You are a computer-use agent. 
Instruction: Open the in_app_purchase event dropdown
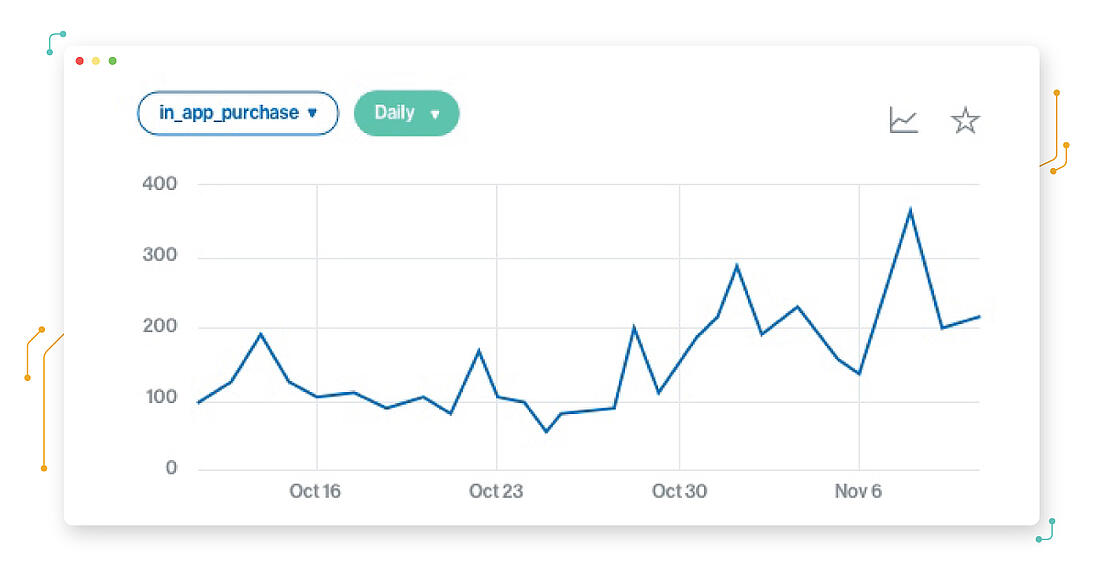pyautogui.click(x=238, y=113)
